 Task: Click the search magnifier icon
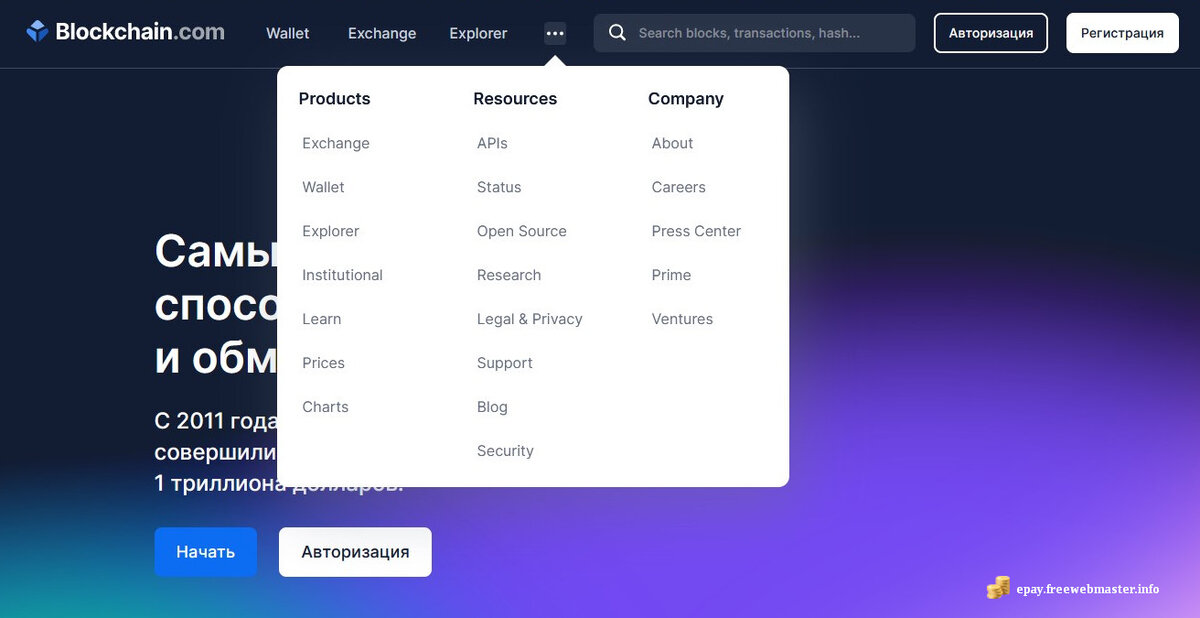tap(618, 33)
